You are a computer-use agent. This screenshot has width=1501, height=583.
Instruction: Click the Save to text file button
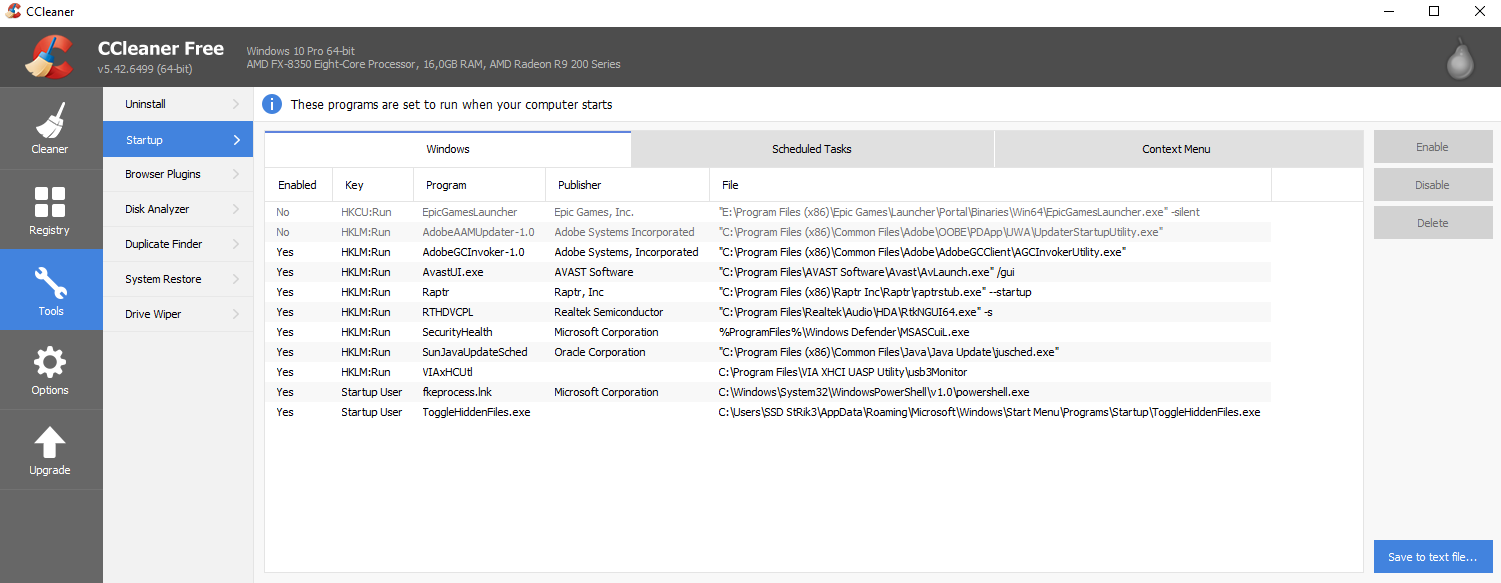(x=1432, y=557)
